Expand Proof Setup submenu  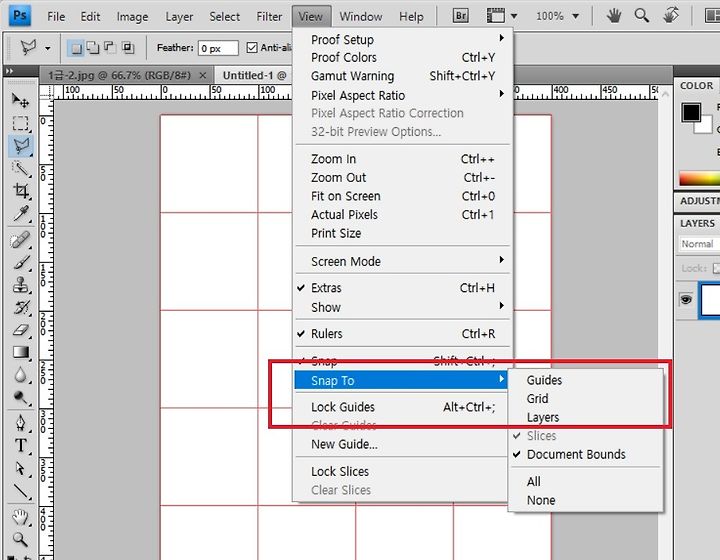pyautogui.click(x=402, y=39)
